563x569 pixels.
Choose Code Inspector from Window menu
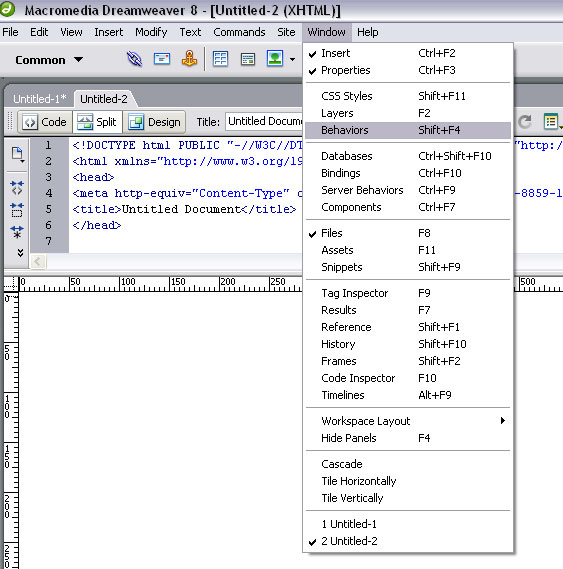tap(408, 378)
